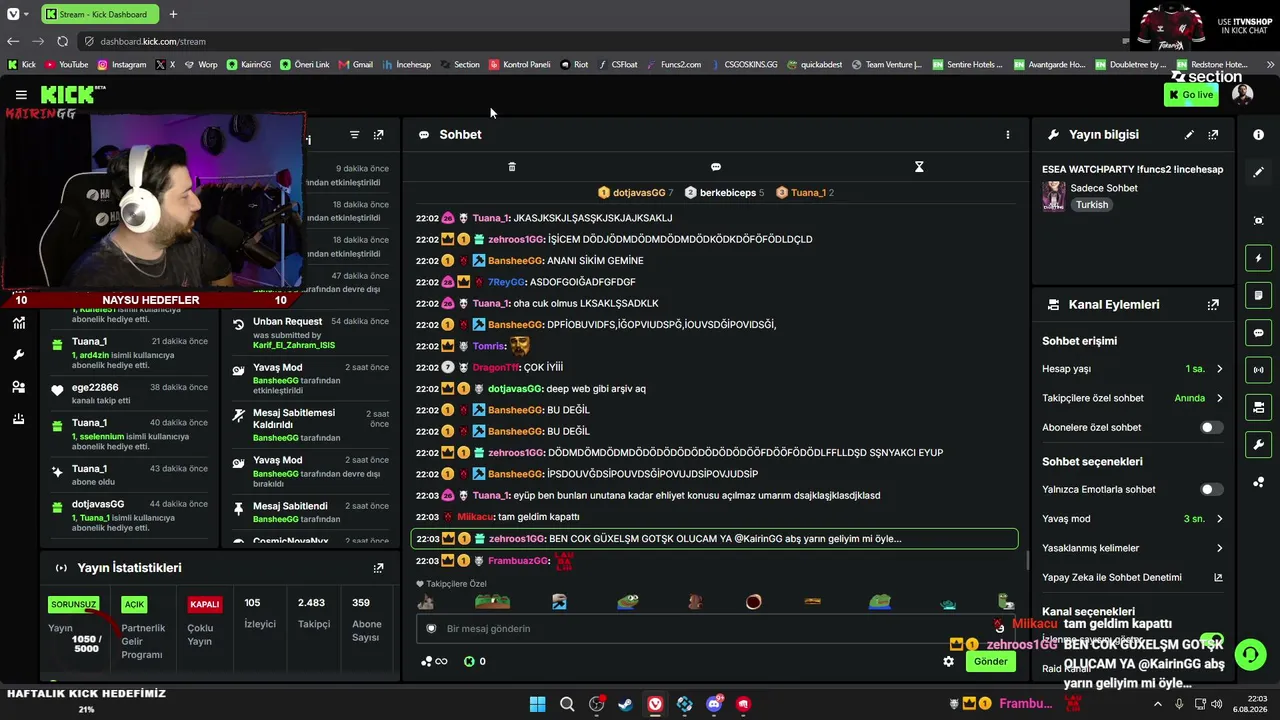Open the community people icon in left sidebar
This screenshot has width=1280, height=720.
(18, 387)
